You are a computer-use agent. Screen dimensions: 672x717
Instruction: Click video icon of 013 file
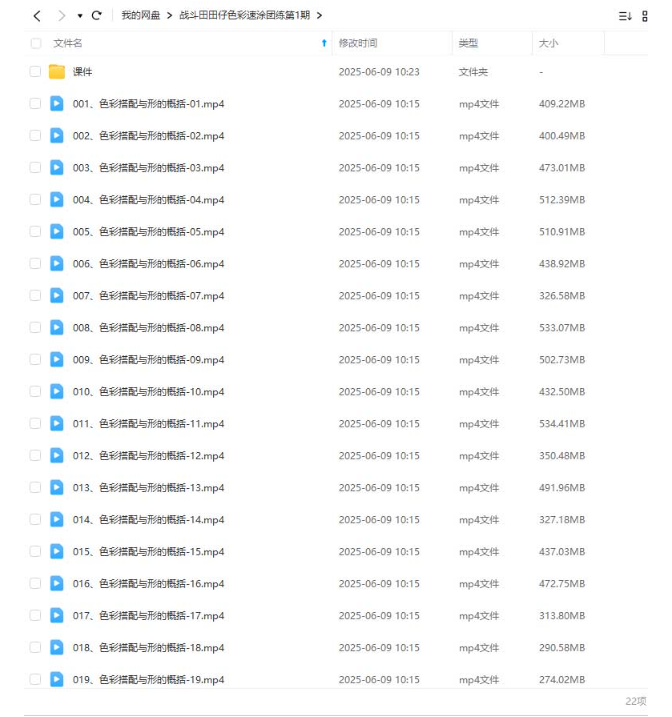[x=57, y=487]
